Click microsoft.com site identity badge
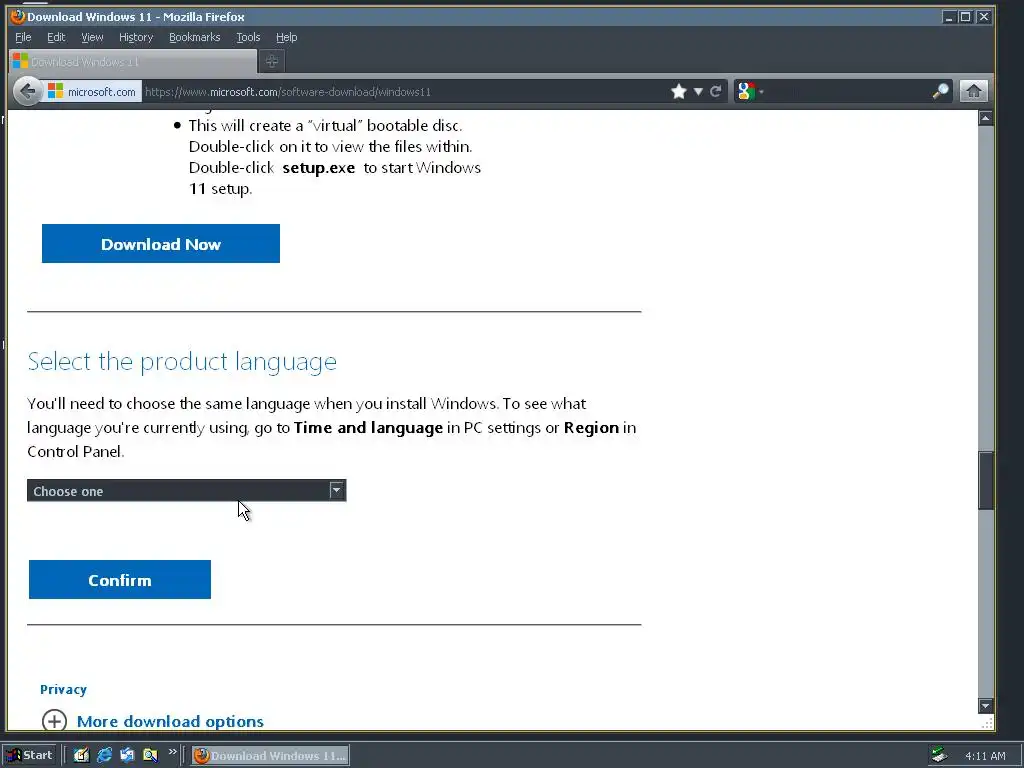1024x768 pixels. point(93,91)
